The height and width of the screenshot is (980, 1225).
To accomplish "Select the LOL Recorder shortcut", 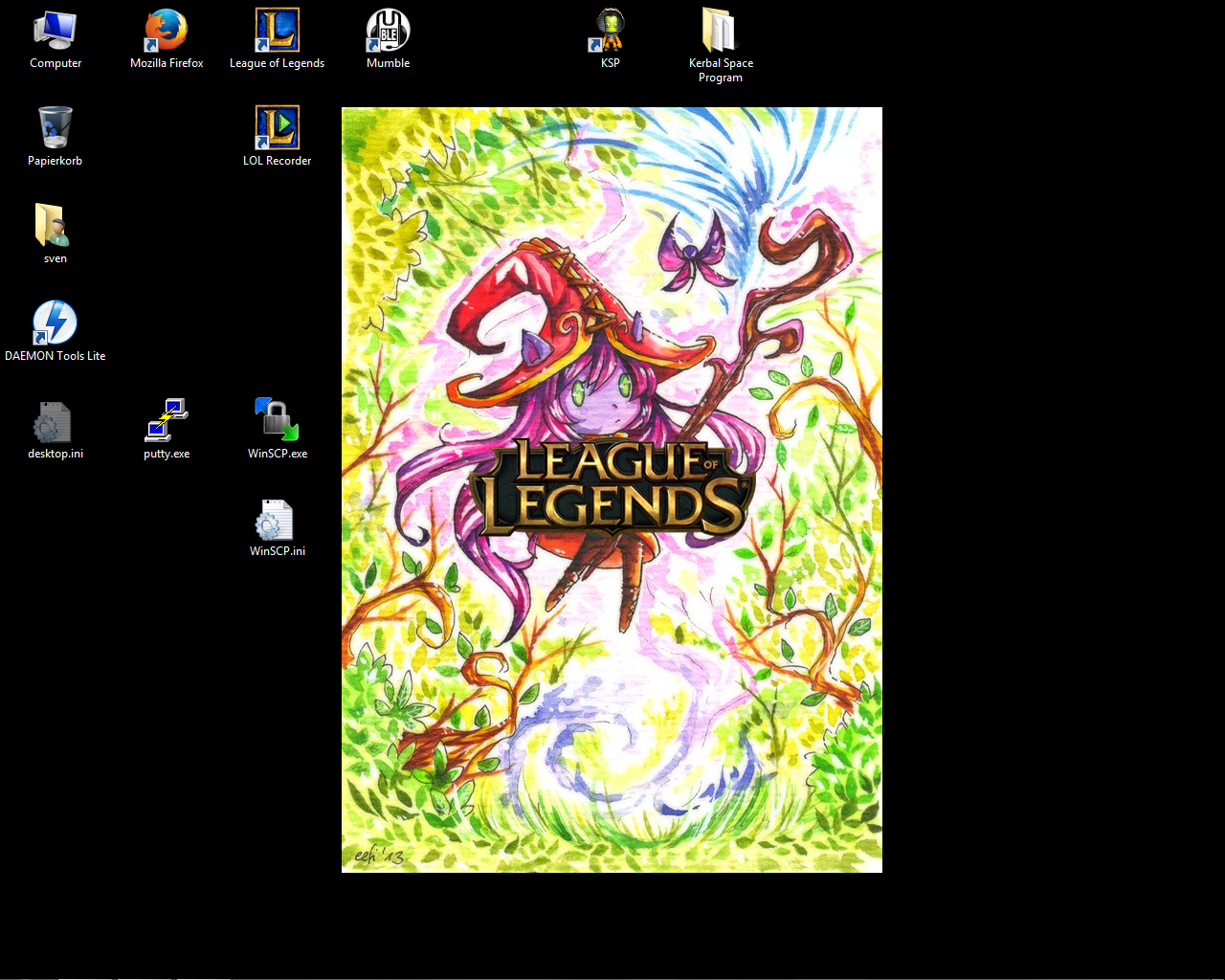I will [x=278, y=129].
